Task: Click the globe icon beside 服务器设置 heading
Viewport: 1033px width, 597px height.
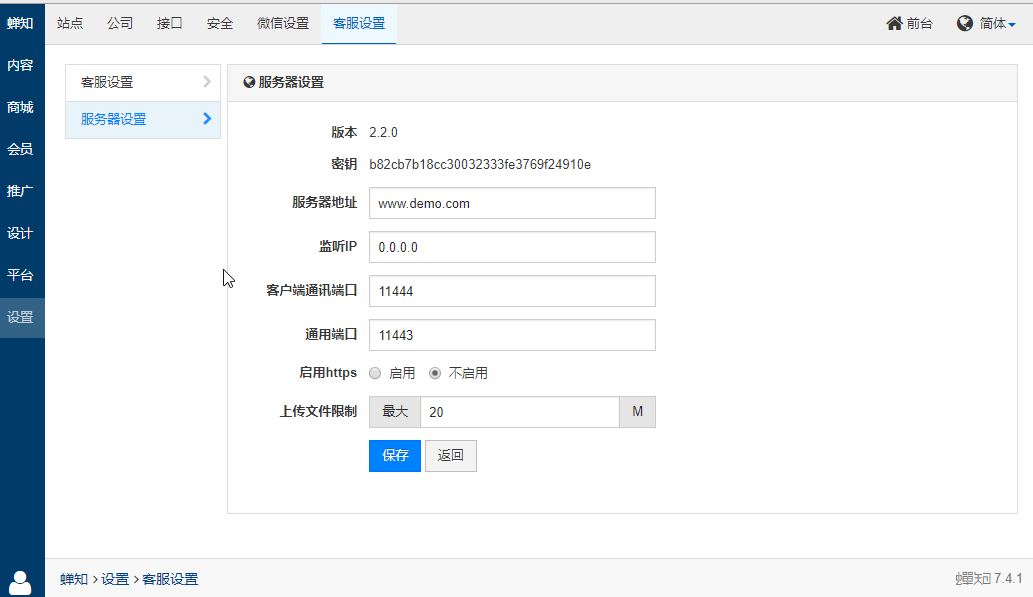Action: [249, 82]
